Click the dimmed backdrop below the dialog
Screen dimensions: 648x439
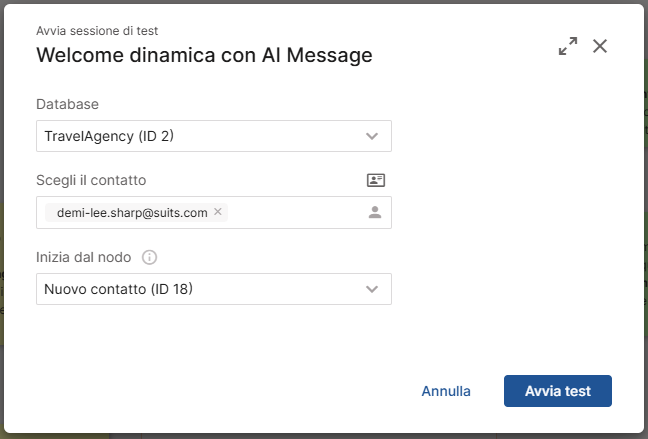coord(324,436)
